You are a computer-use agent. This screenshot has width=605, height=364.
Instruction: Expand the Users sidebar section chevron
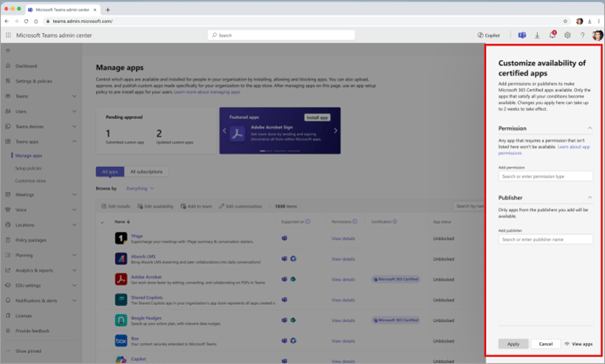74,112
